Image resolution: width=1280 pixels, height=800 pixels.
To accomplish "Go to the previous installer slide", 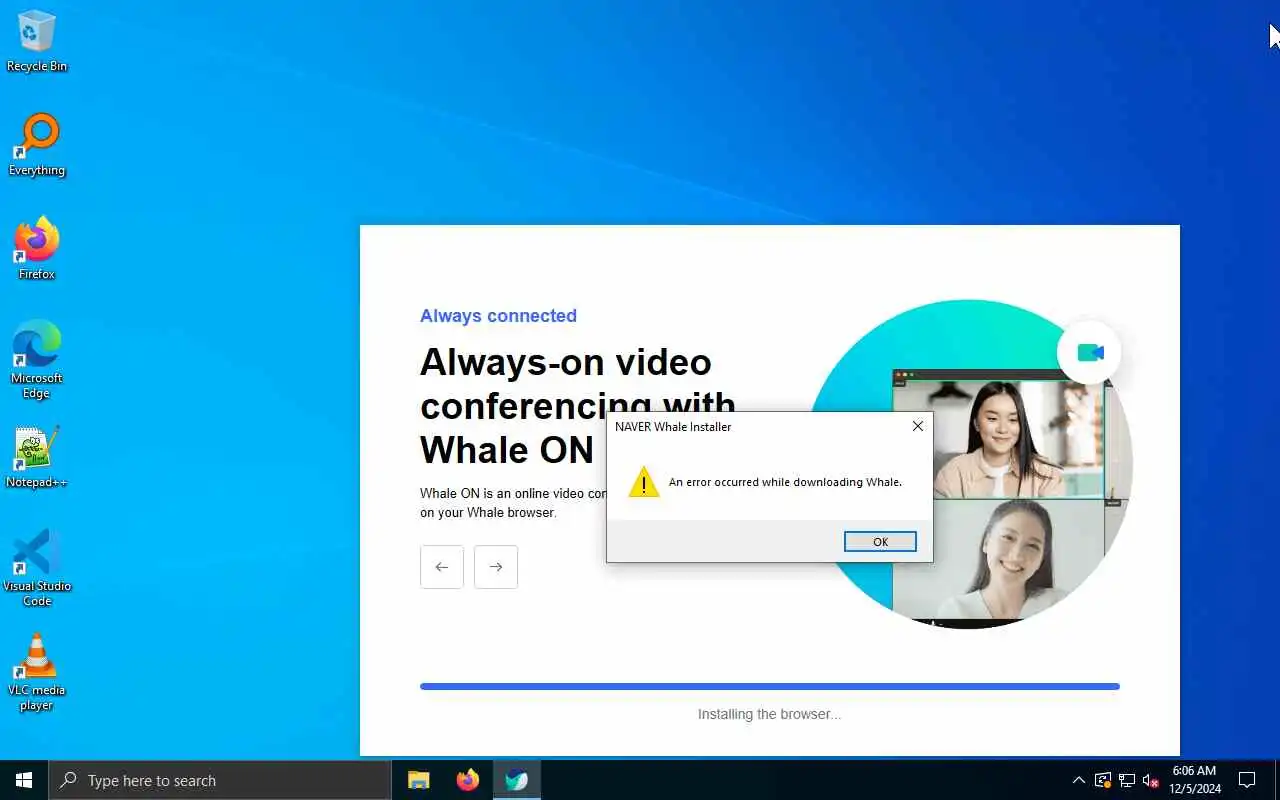I will 442,567.
